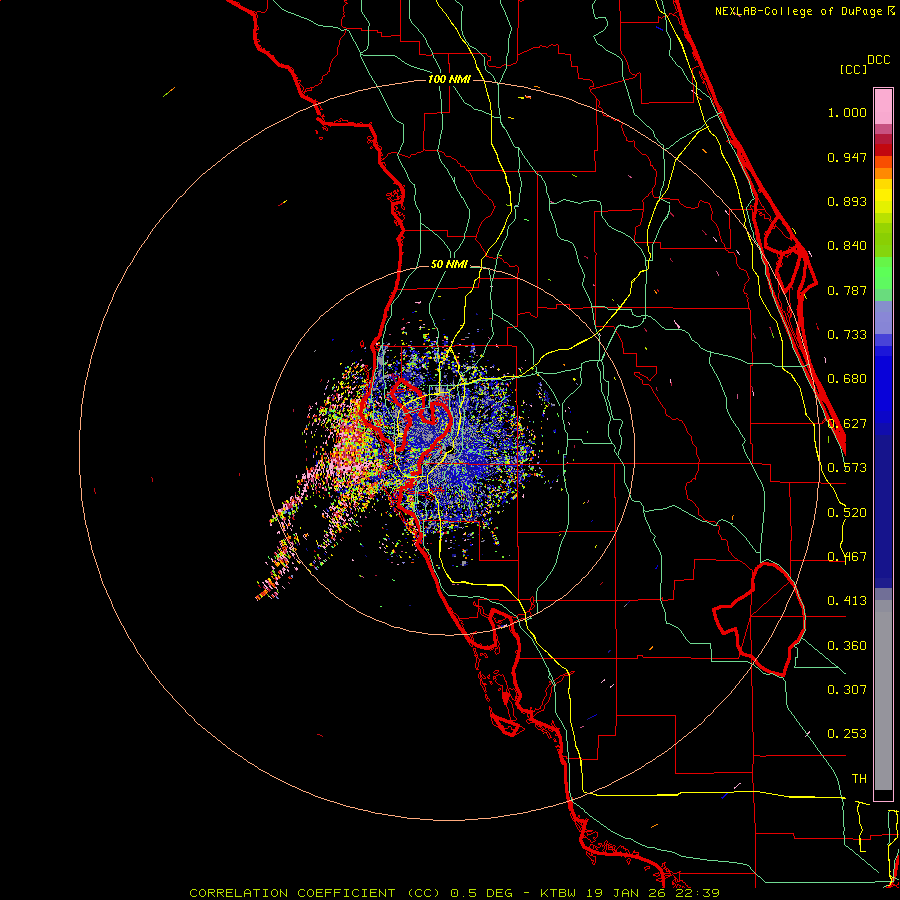
Task: Click the 100 NMI range ring label
Action: tap(449, 79)
